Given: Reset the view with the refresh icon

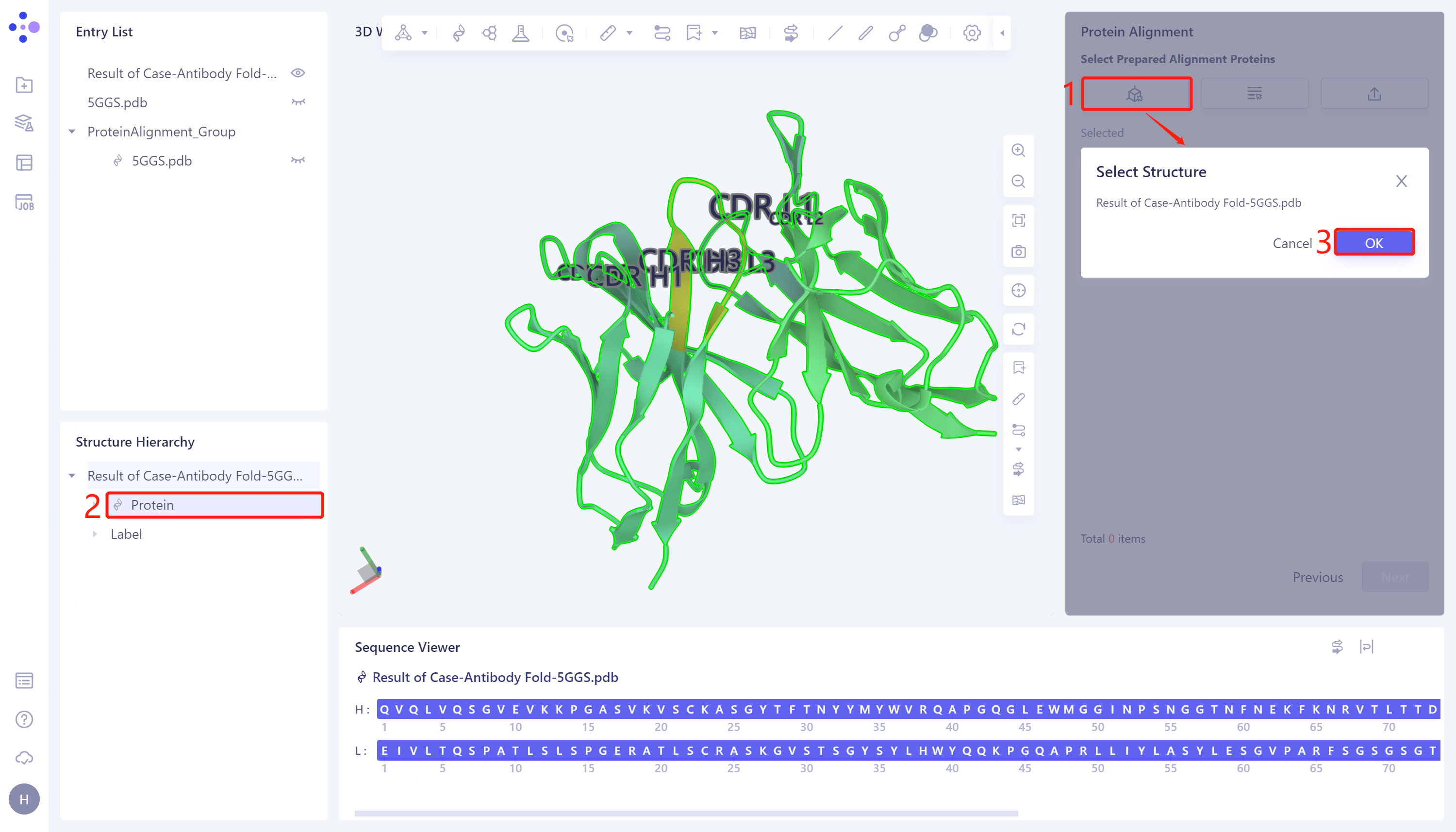Looking at the screenshot, I should (x=1019, y=330).
